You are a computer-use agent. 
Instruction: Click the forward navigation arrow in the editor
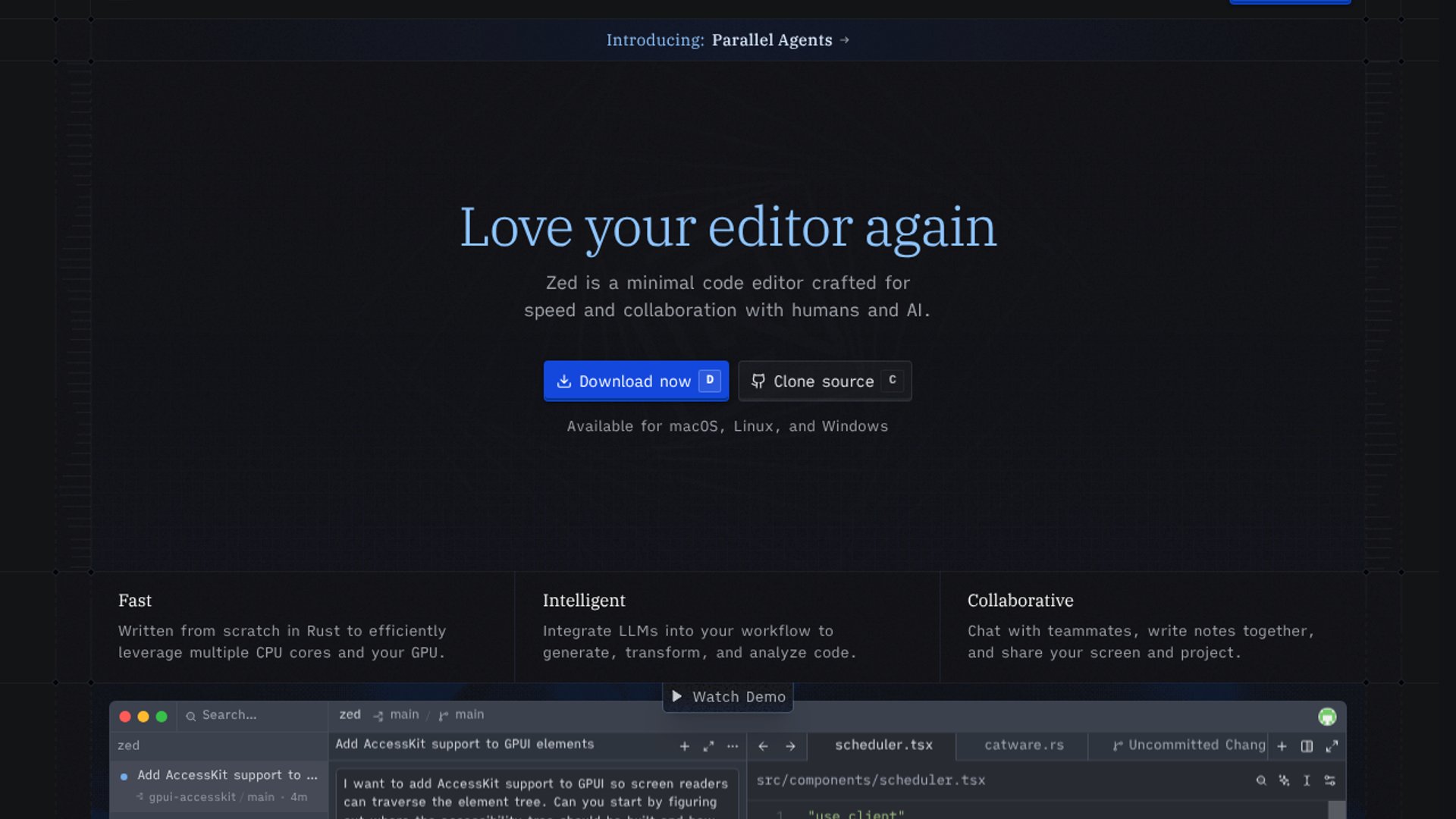pos(790,746)
